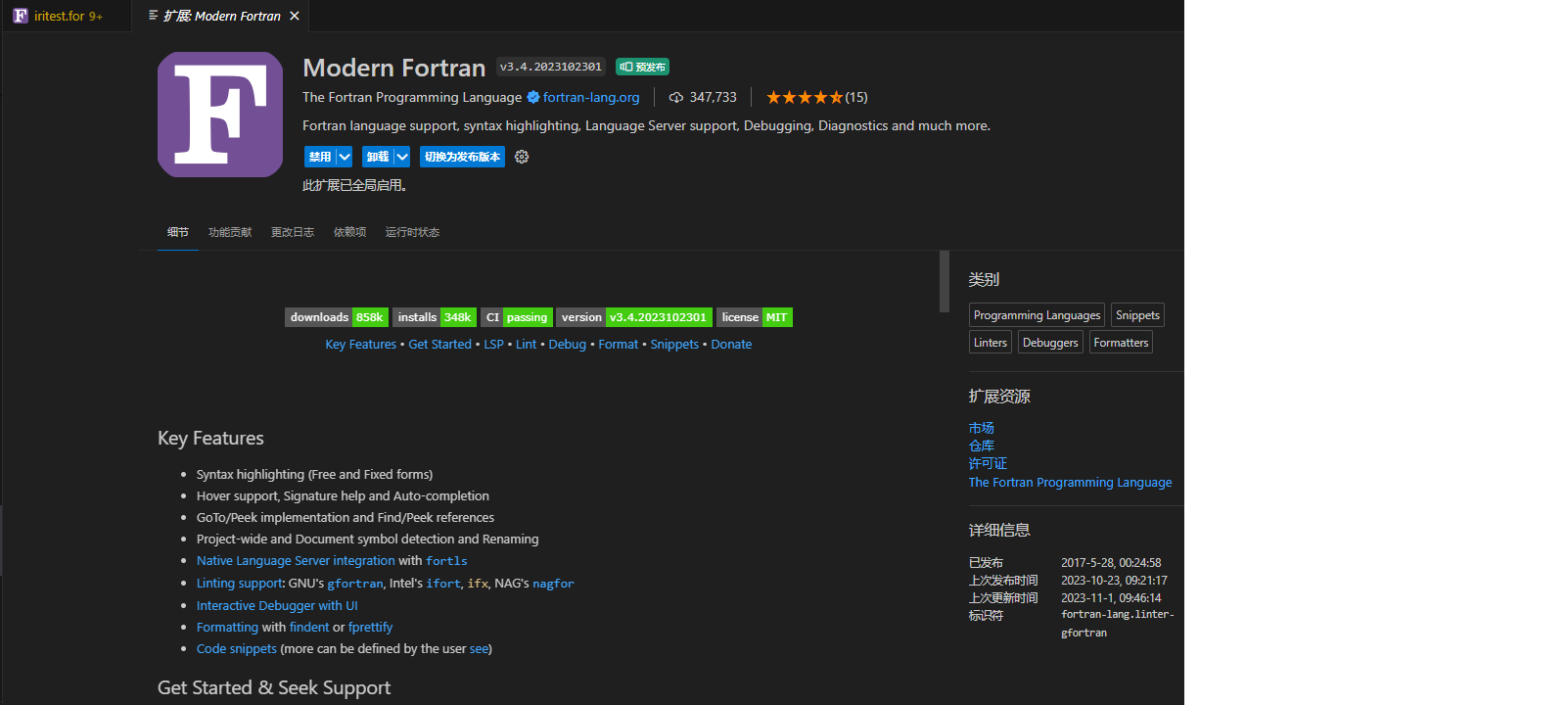The width and height of the screenshot is (1568, 705).
Task: Click the downloads 858k badge
Action: 337,317
